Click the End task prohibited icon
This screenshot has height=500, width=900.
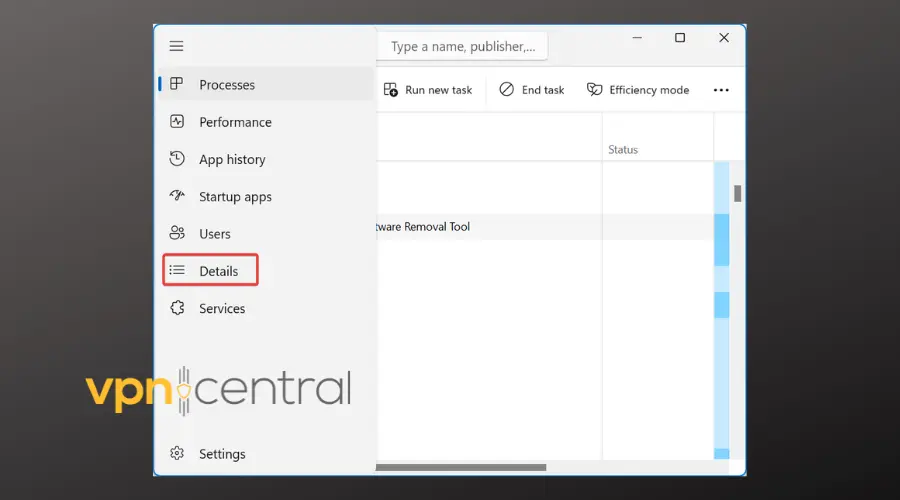[x=506, y=90]
